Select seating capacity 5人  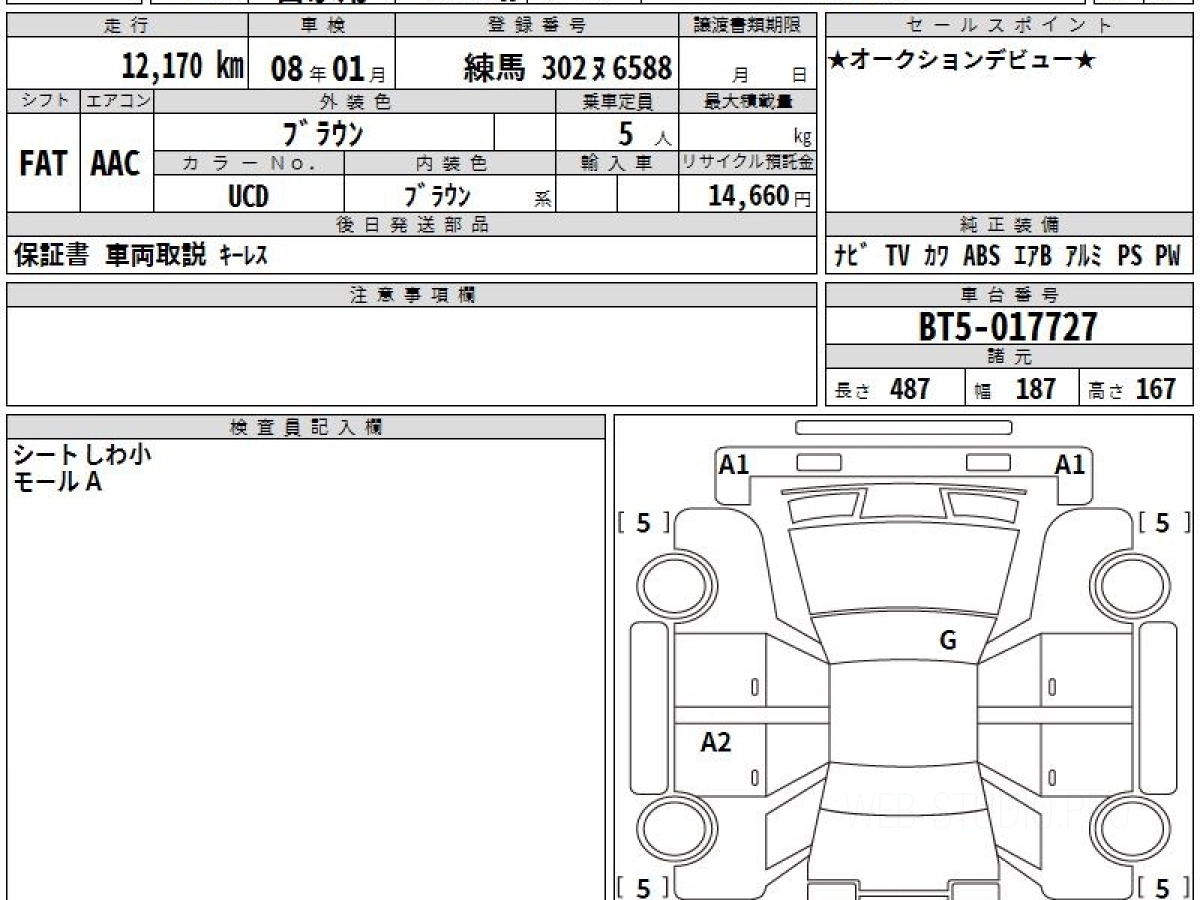pyautogui.click(x=645, y=134)
